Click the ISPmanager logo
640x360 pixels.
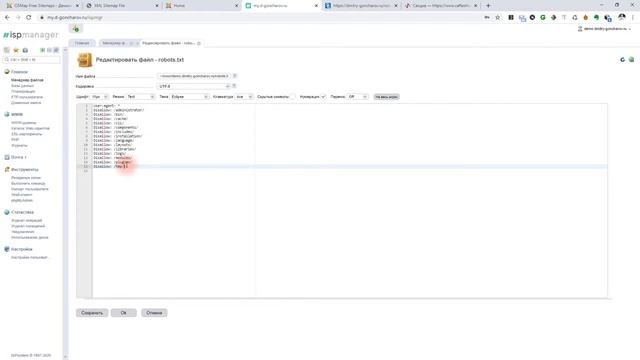coord(31,35)
